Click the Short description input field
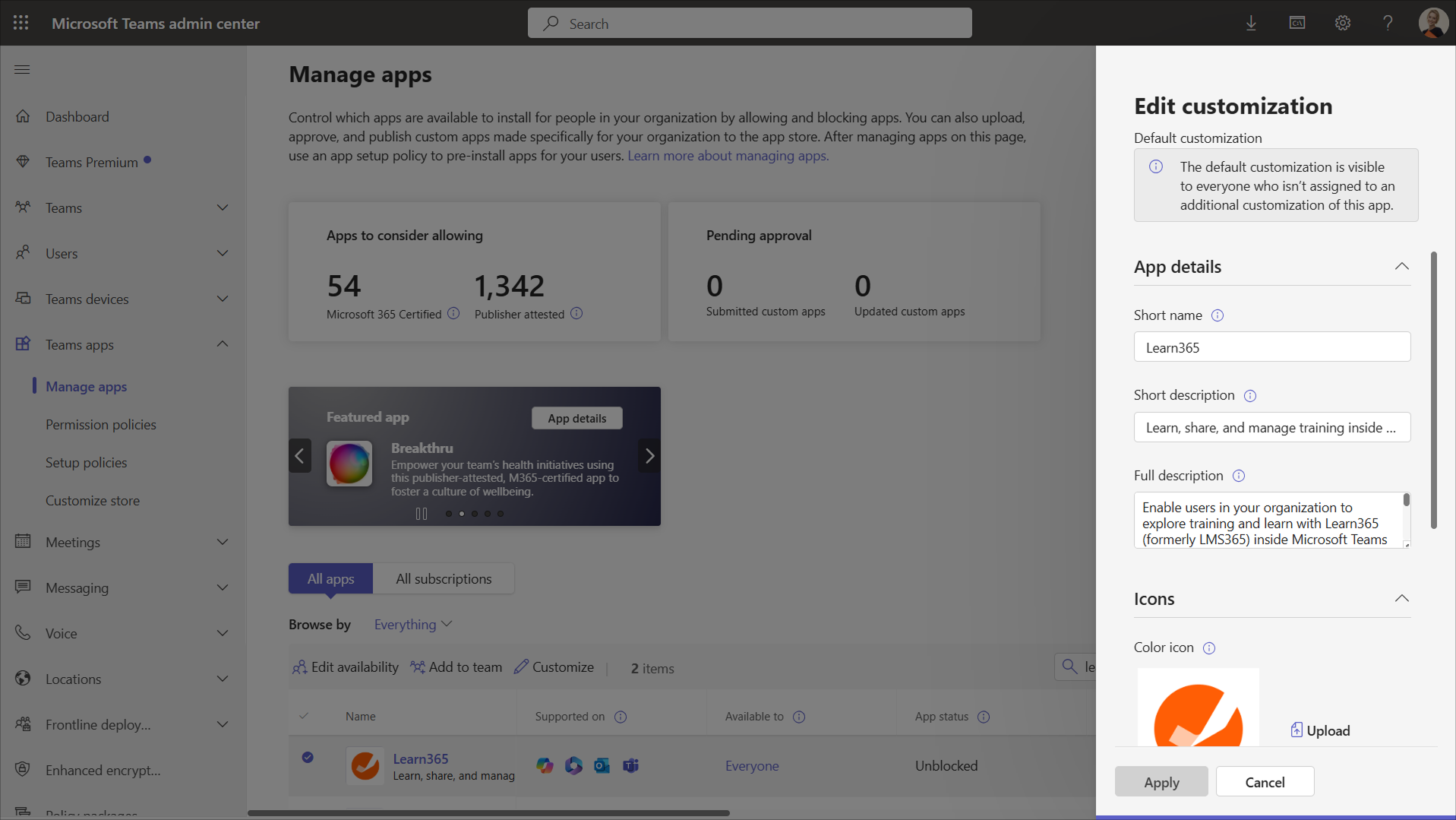Viewport: 1456px width, 820px height. click(1271, 427)
